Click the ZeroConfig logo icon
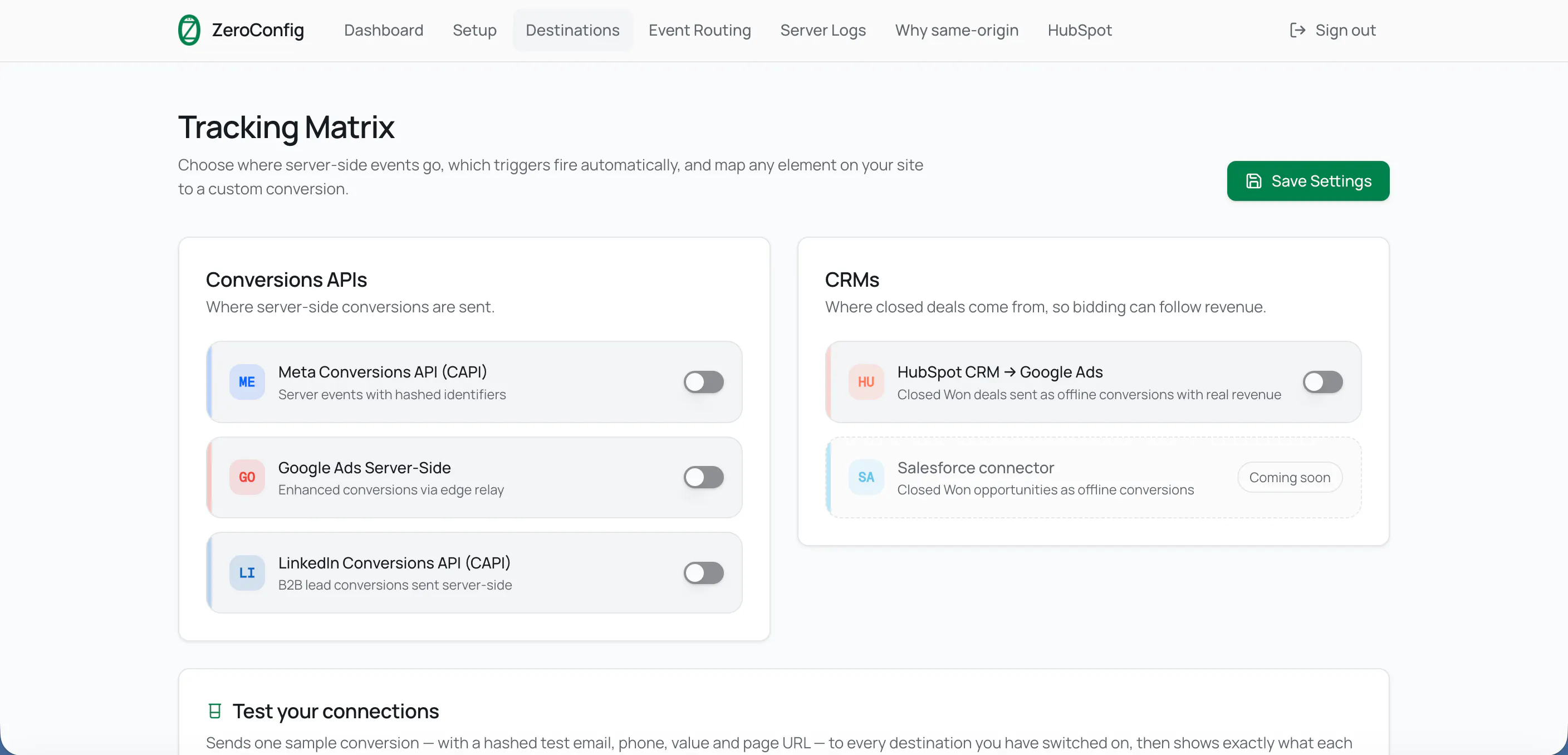Image resolution: width=1568 pixels, height=755 pixels. tap(189, 30)
